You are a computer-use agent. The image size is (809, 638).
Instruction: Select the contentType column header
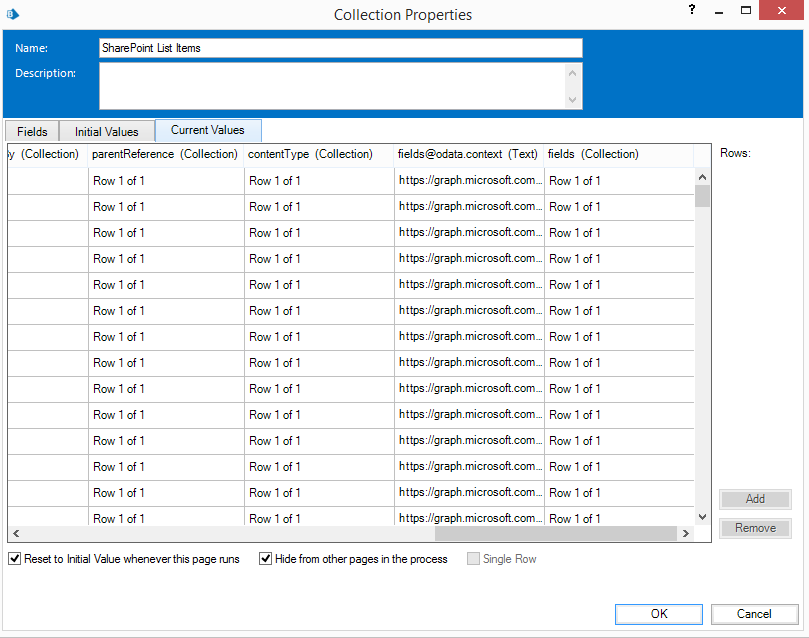pos(310,154)
